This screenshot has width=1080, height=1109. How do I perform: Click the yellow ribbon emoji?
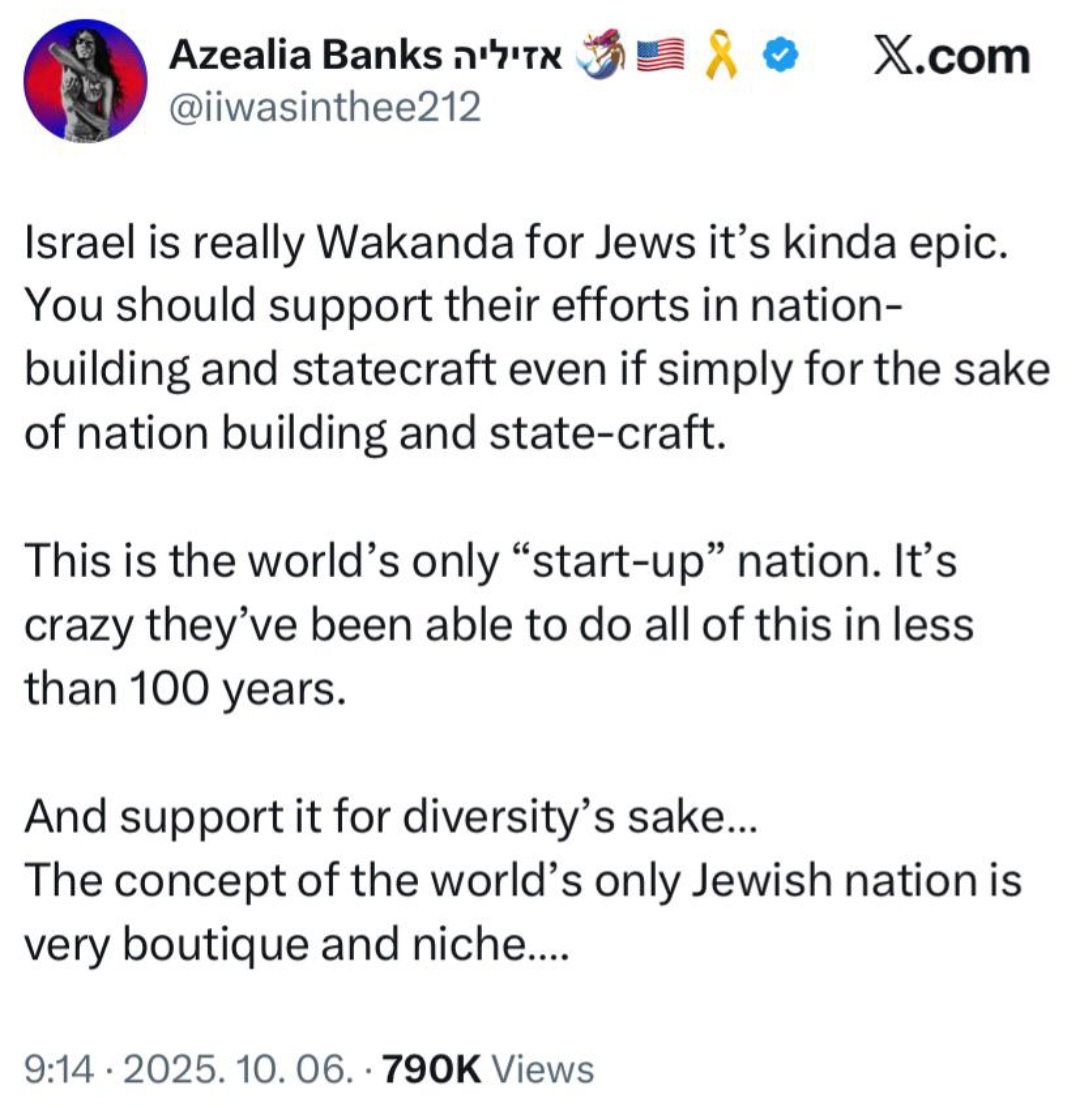click(x=721, y=54)
